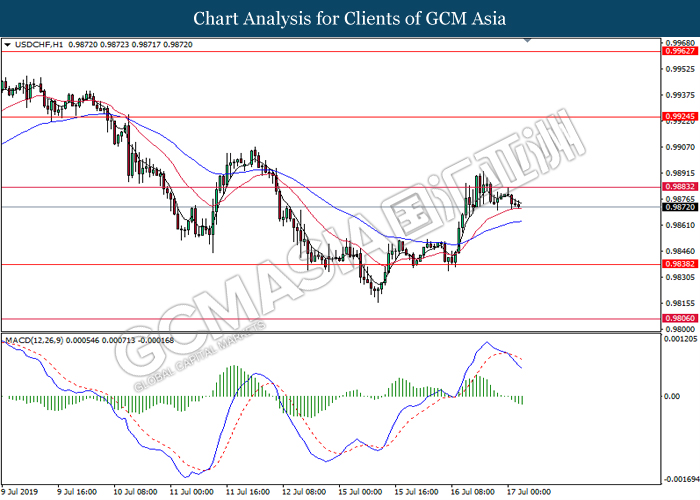The height and width of the screenshot is (500, 700).
Task: Click the 0.99375 price axis label
Action: pos(680,95)
